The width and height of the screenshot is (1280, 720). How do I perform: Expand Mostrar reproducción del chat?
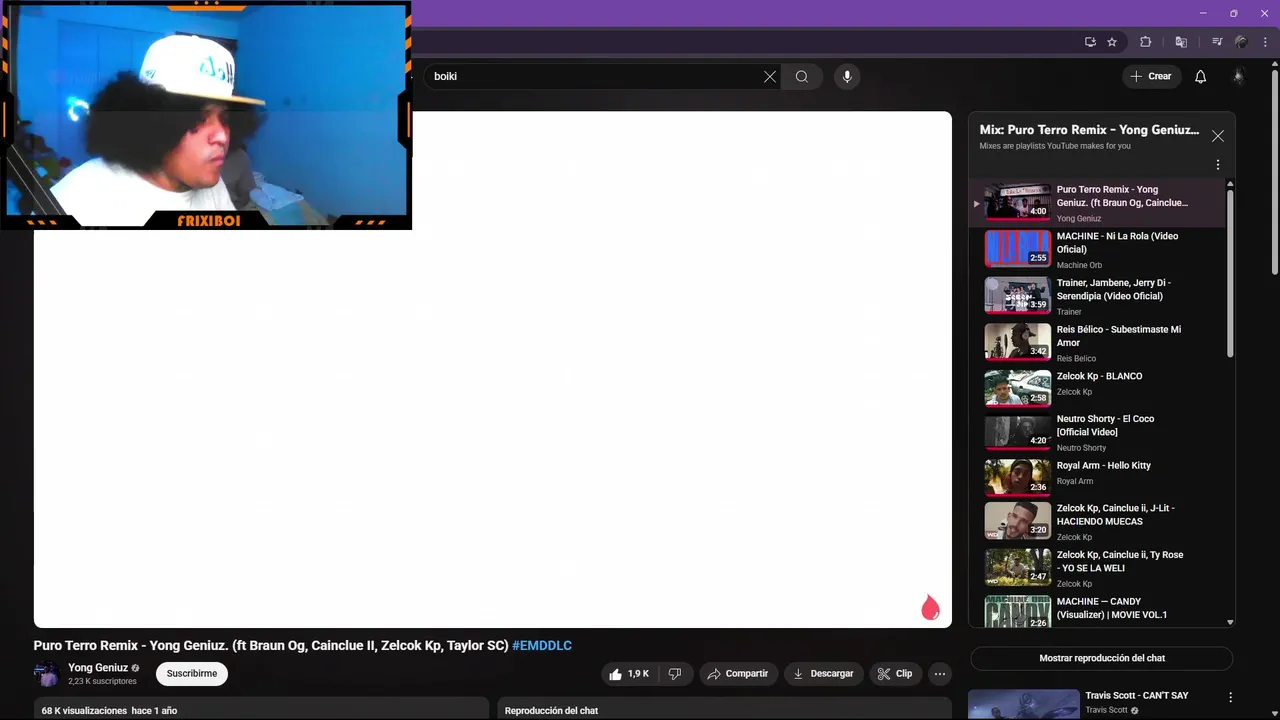click(x=1102, y=658)
